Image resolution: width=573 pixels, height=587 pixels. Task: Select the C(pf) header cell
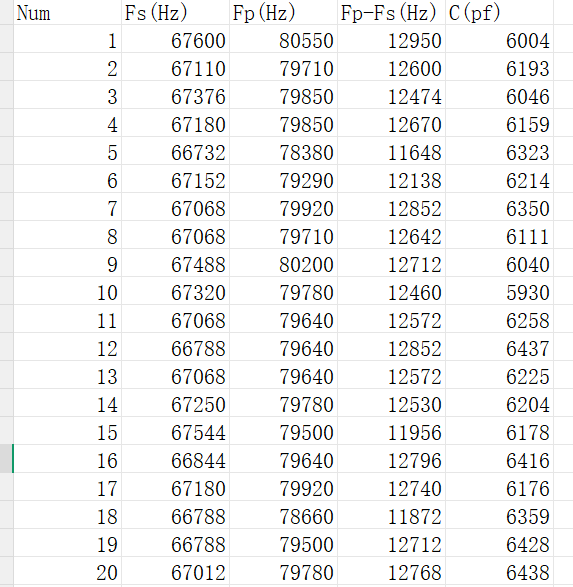(x=500, y=12)
